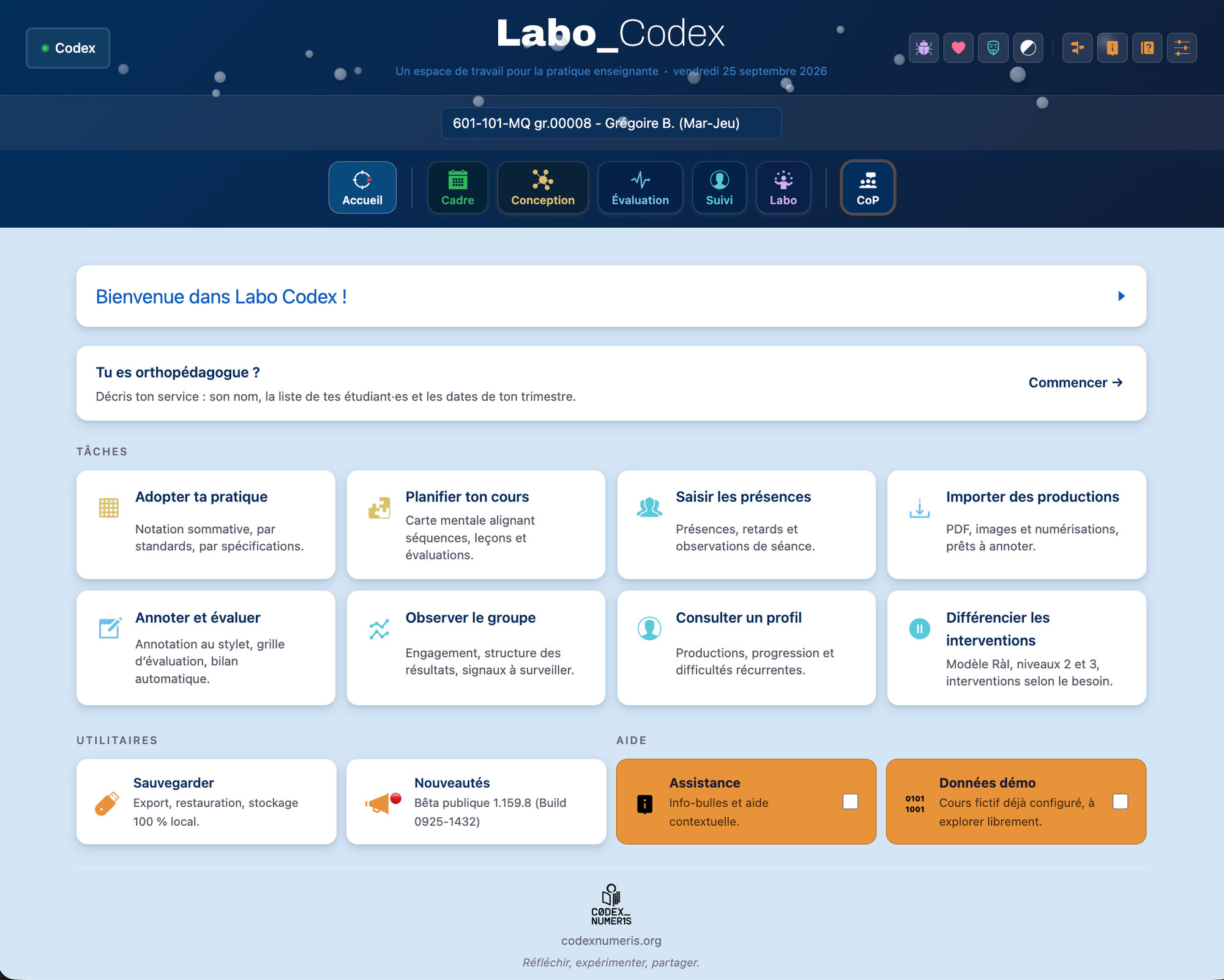Open the Conception tab
1224x980 pixels.
click(543, 187)
